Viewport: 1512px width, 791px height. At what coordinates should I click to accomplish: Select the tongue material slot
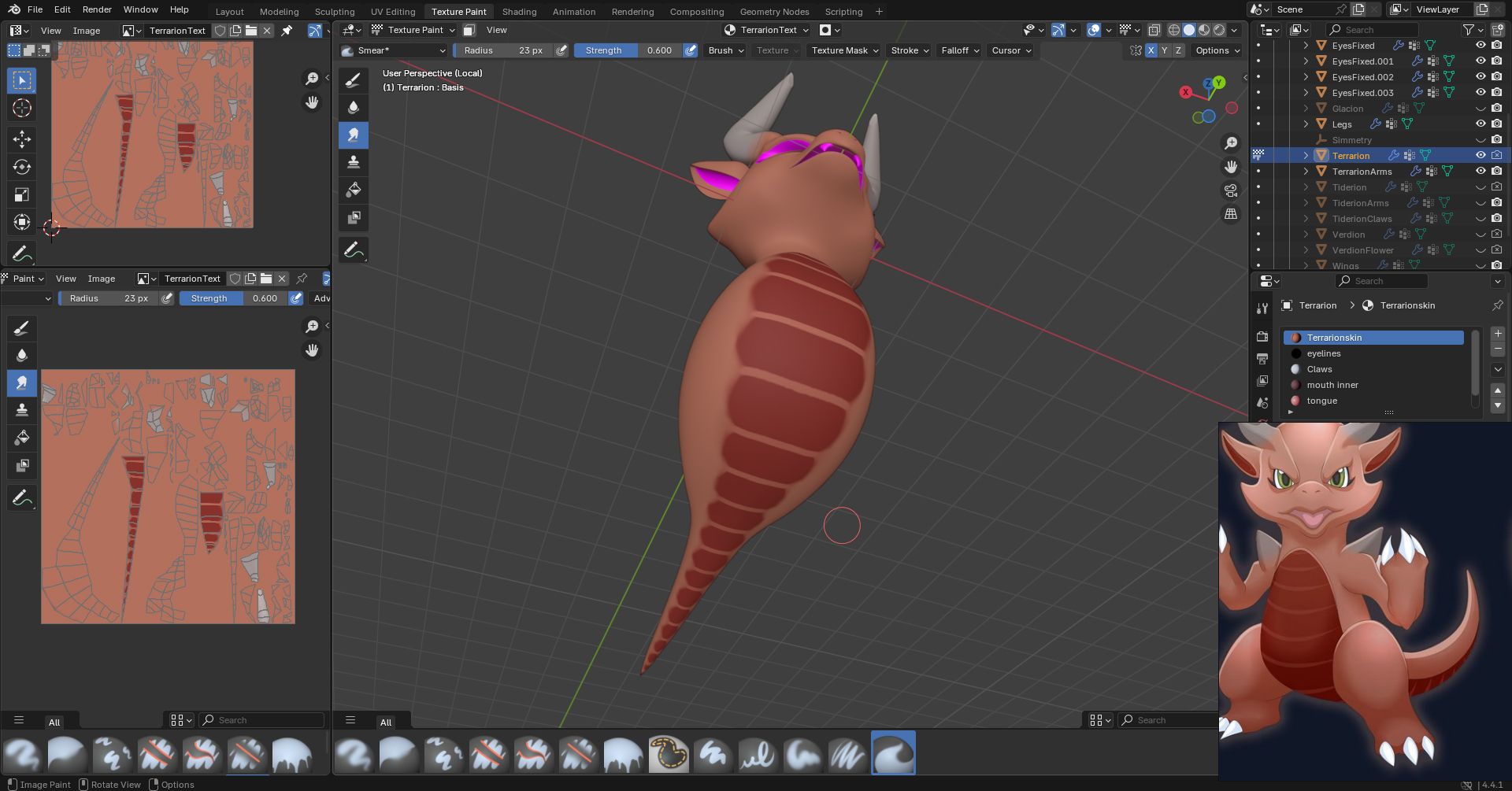coord(1373,401)
